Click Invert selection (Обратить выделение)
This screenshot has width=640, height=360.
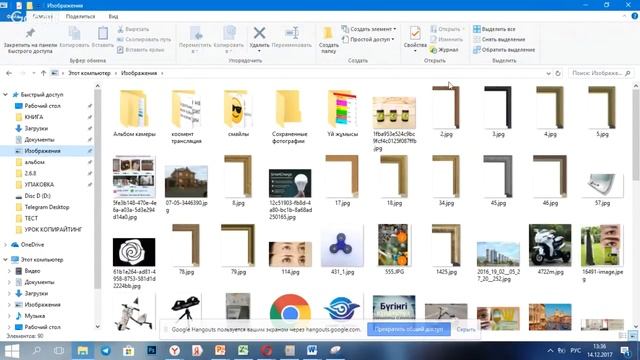coord(504,50)
